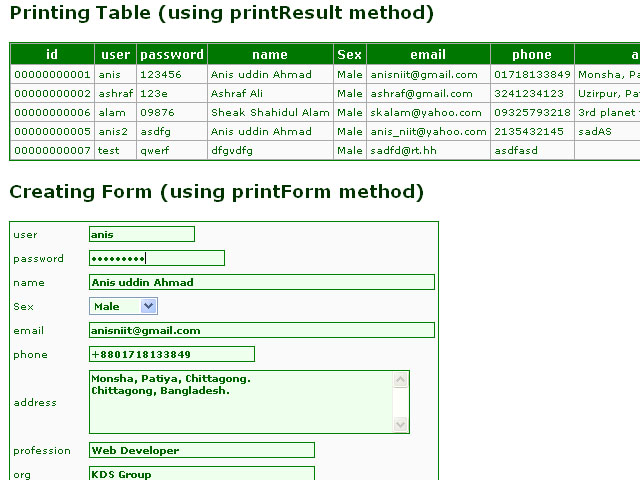Image resolution: width=640 pixels, height=480 pixels.
Task: Click the Sheak Shahidul Alam name cell
Action: [x=270, y=113]
